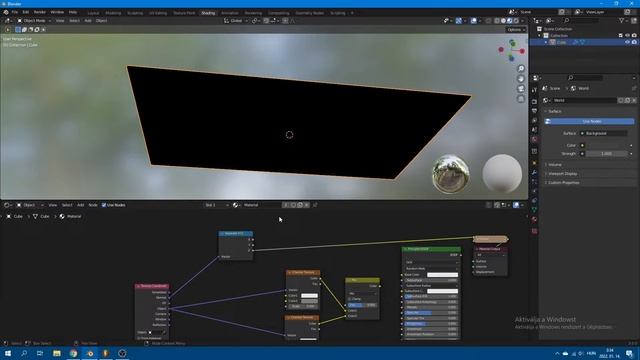Screen dimensions: 640x360
Task: Toggle Cube render camera icon in outliner
Action: (x=634, y=42)
